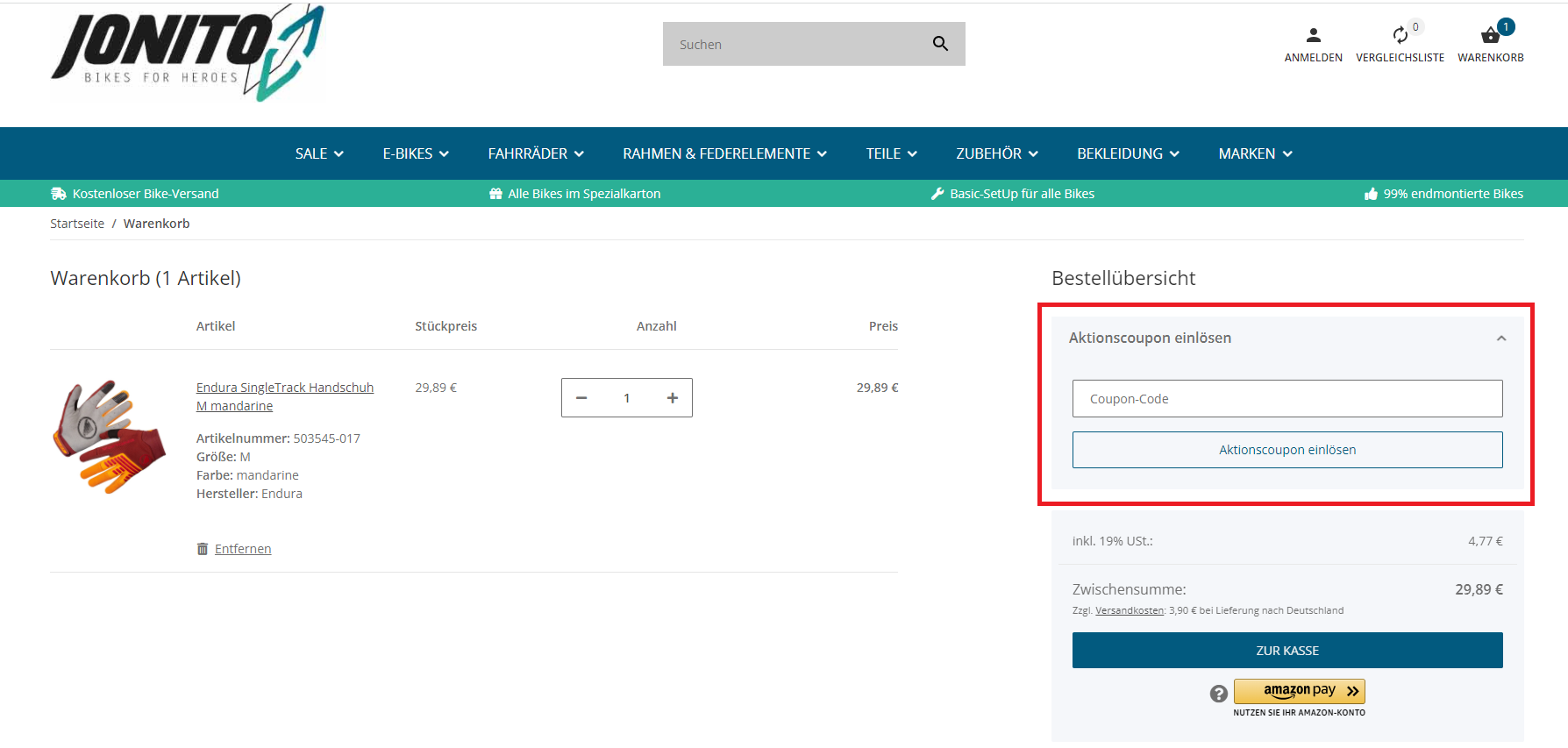Expand the SALE menu

(319, 153)
